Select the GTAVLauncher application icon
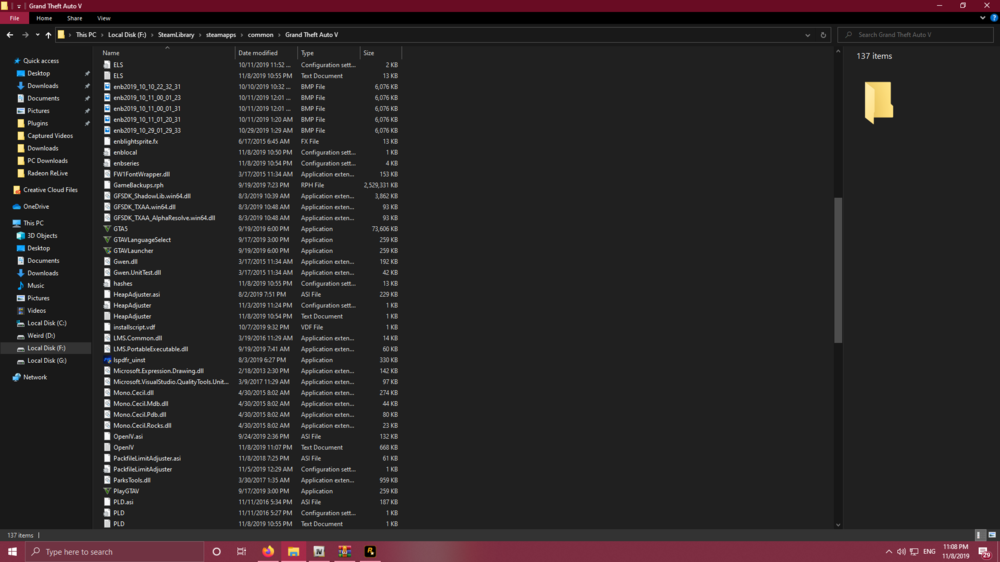Screen dimensions: 1000x562 [107, 251]
